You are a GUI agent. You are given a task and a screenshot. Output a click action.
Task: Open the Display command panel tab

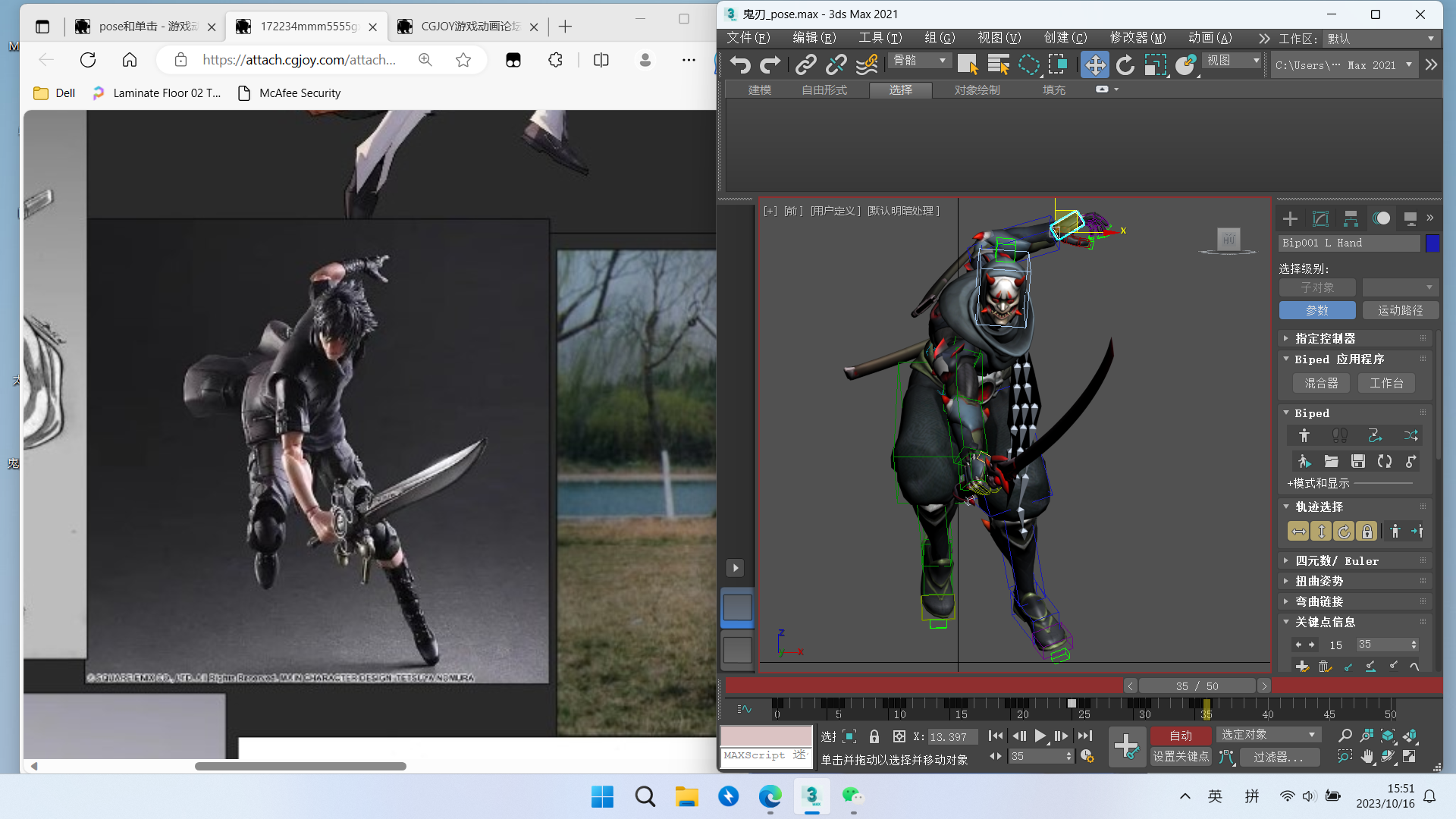(1410, 218)
